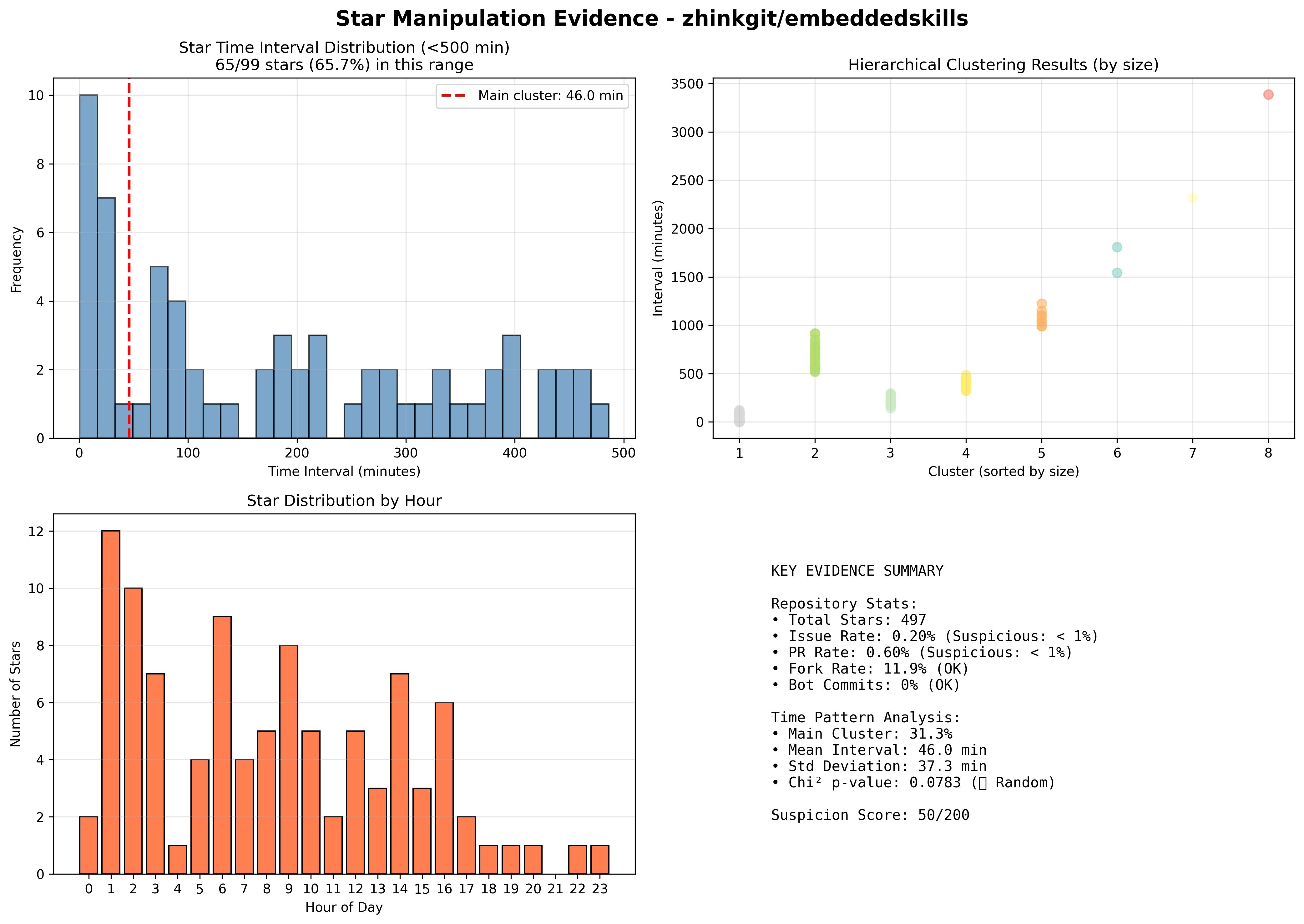The image size is (1304, 924).
Task: Click the hour 9 bar with 8 stars
Action: click(288, 760)
